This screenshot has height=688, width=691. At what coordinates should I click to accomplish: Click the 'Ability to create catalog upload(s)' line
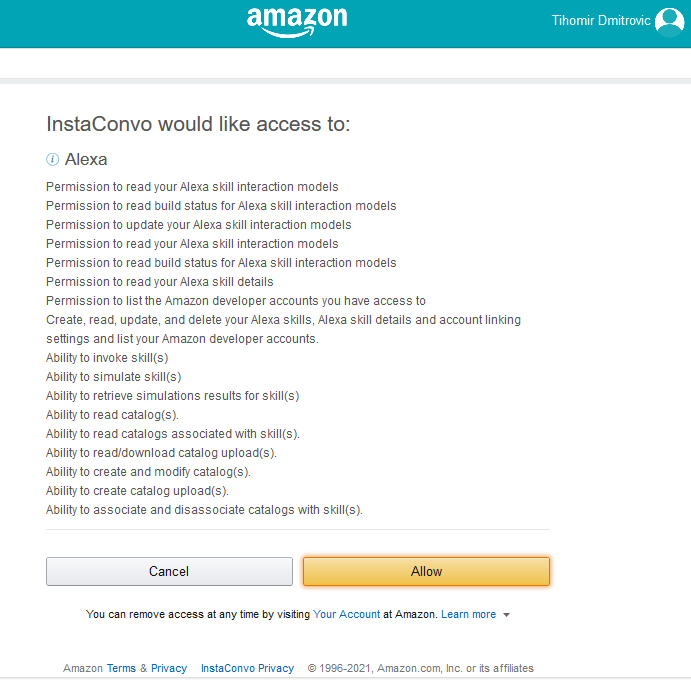[x=137, y=491]
